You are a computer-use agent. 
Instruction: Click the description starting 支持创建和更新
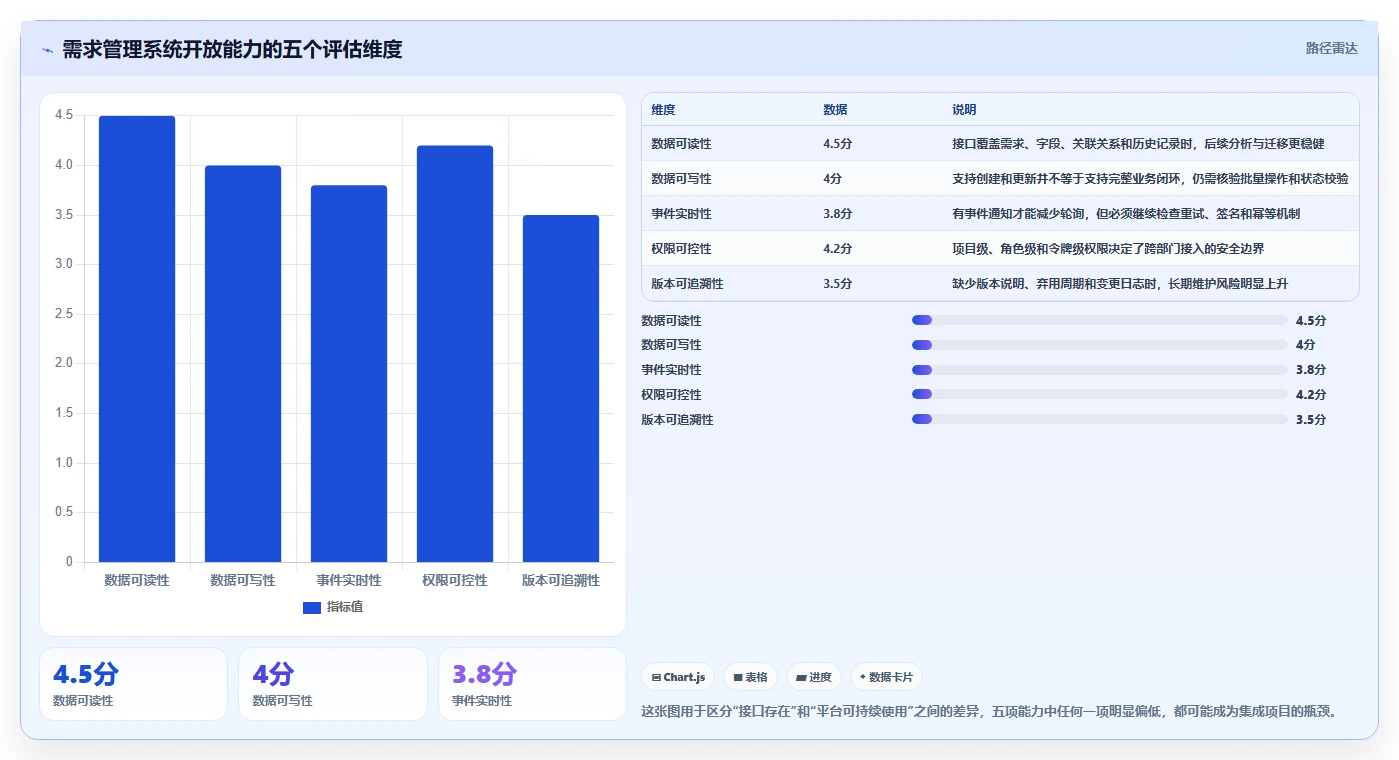pyautogui.click(x=1150, y=179)
